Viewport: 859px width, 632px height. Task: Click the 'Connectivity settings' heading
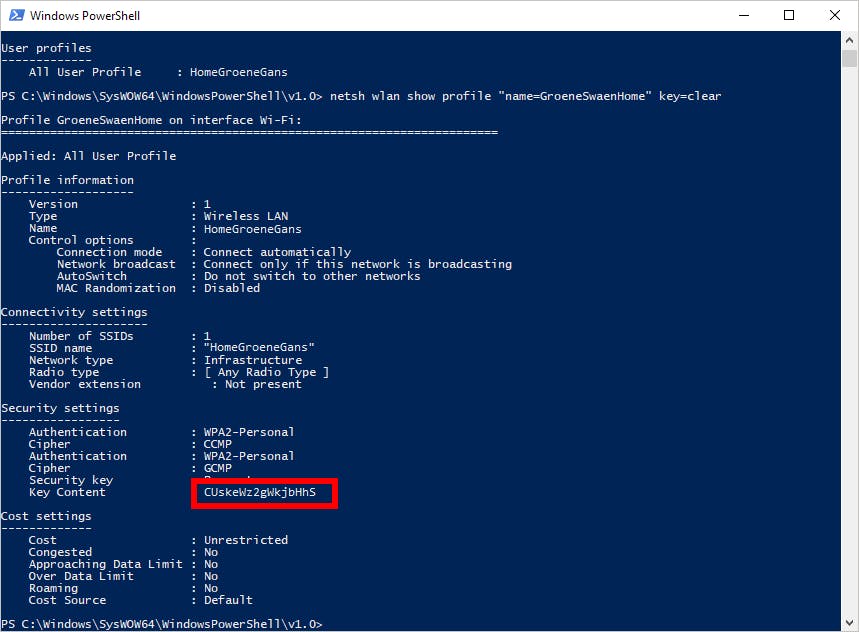75,312
